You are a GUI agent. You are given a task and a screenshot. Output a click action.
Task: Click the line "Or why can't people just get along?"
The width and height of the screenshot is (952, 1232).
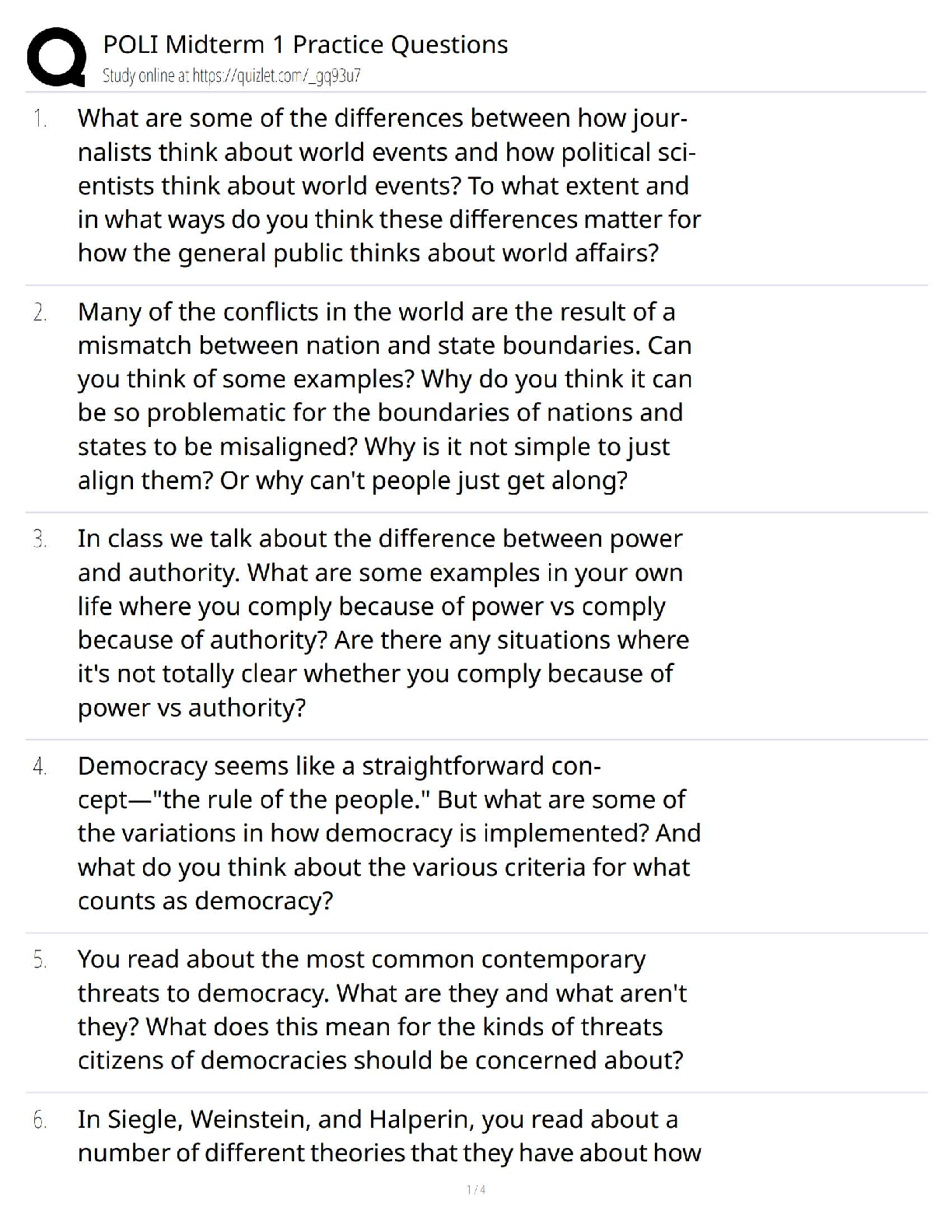tap(424, 481)
